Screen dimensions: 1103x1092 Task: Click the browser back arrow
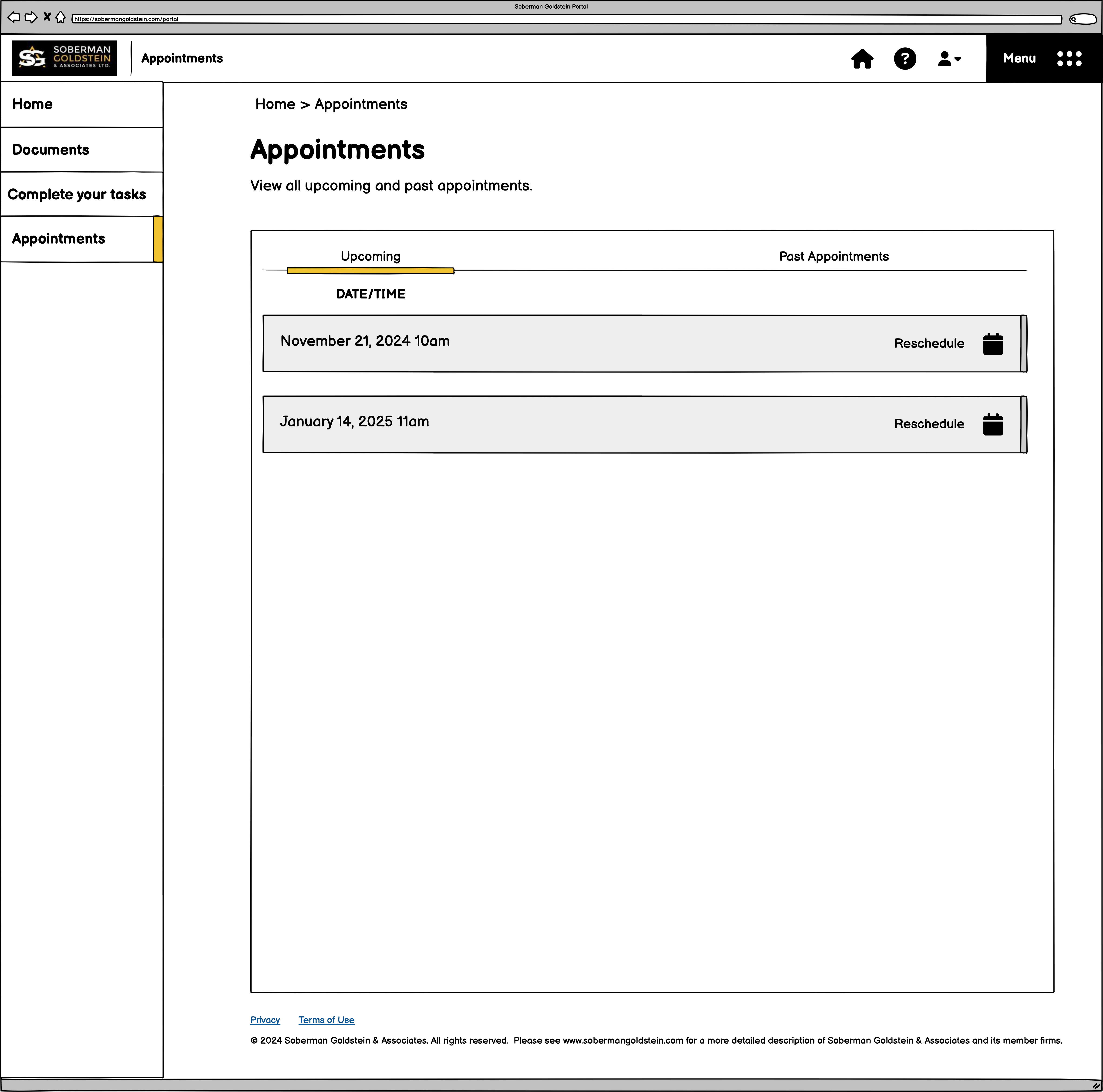click(14, 18)
